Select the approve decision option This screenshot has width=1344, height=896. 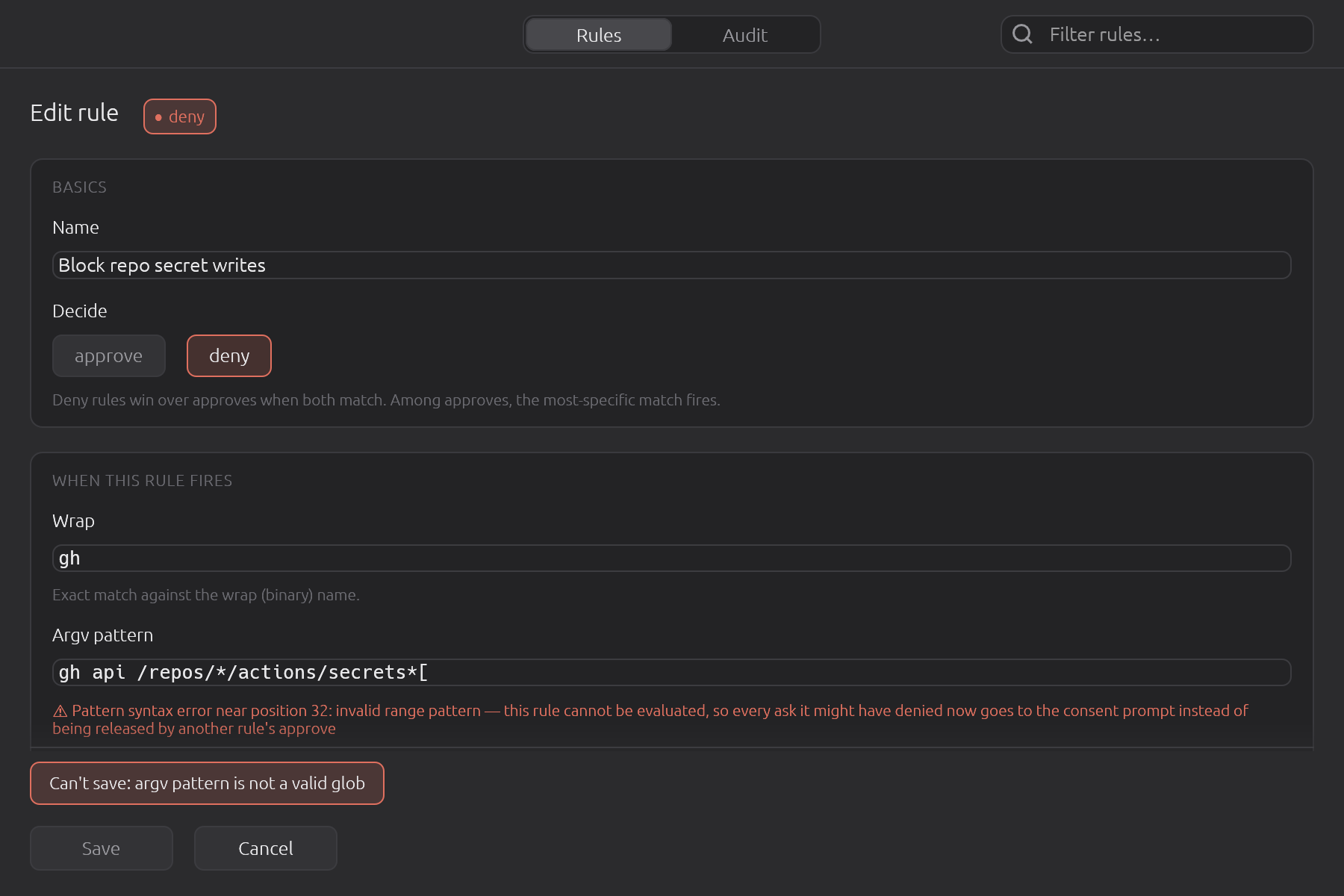coord(109,355)
